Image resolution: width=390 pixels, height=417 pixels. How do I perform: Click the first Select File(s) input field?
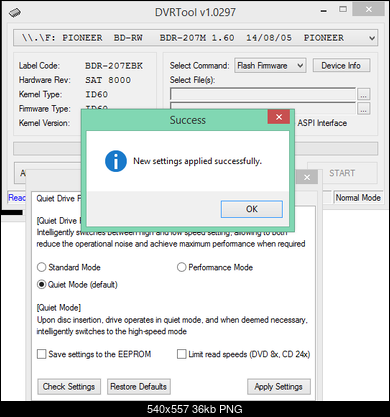263,94
